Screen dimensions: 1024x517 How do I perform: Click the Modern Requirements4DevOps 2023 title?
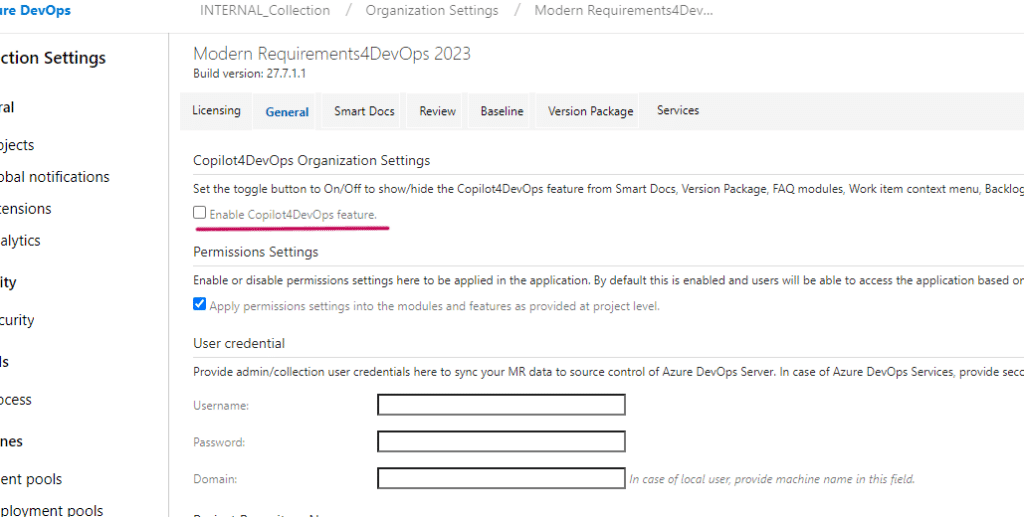coord(332,54)
